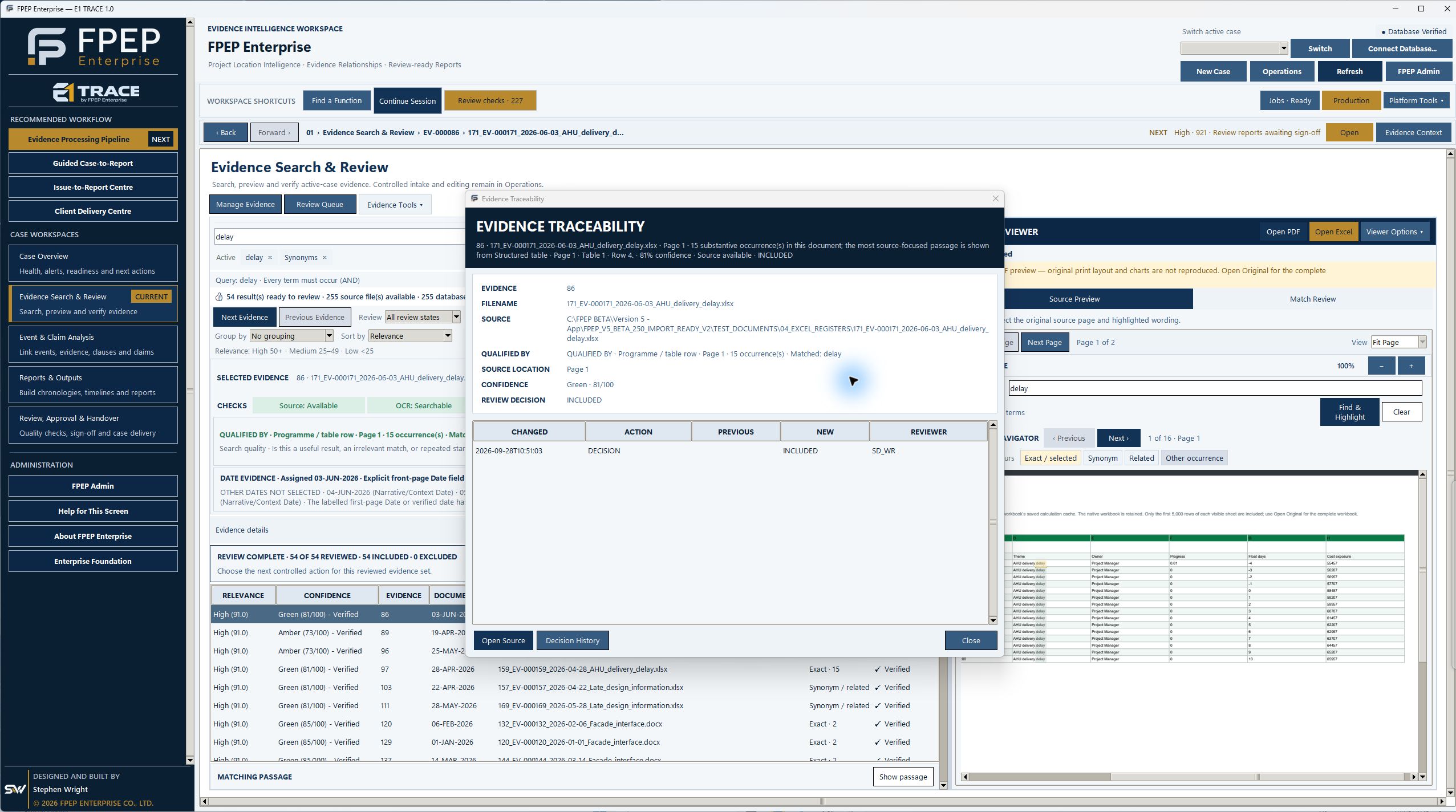Viewport: 1456px width, 812px height.
Task: Click the Open Source button
Action: (x=503, y=640)
